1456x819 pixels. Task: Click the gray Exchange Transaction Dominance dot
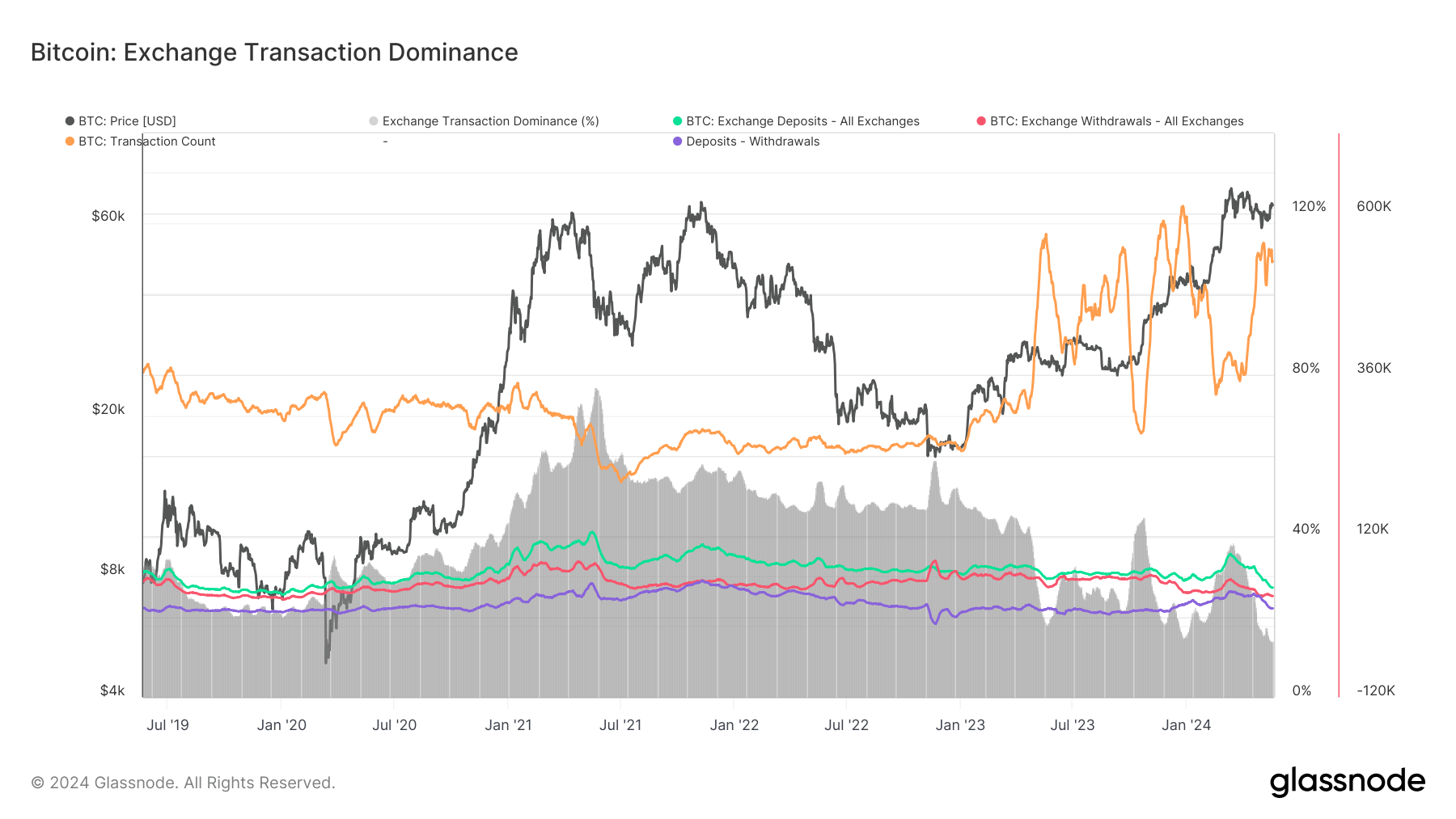pyautogui.click(x=373, y=121)
